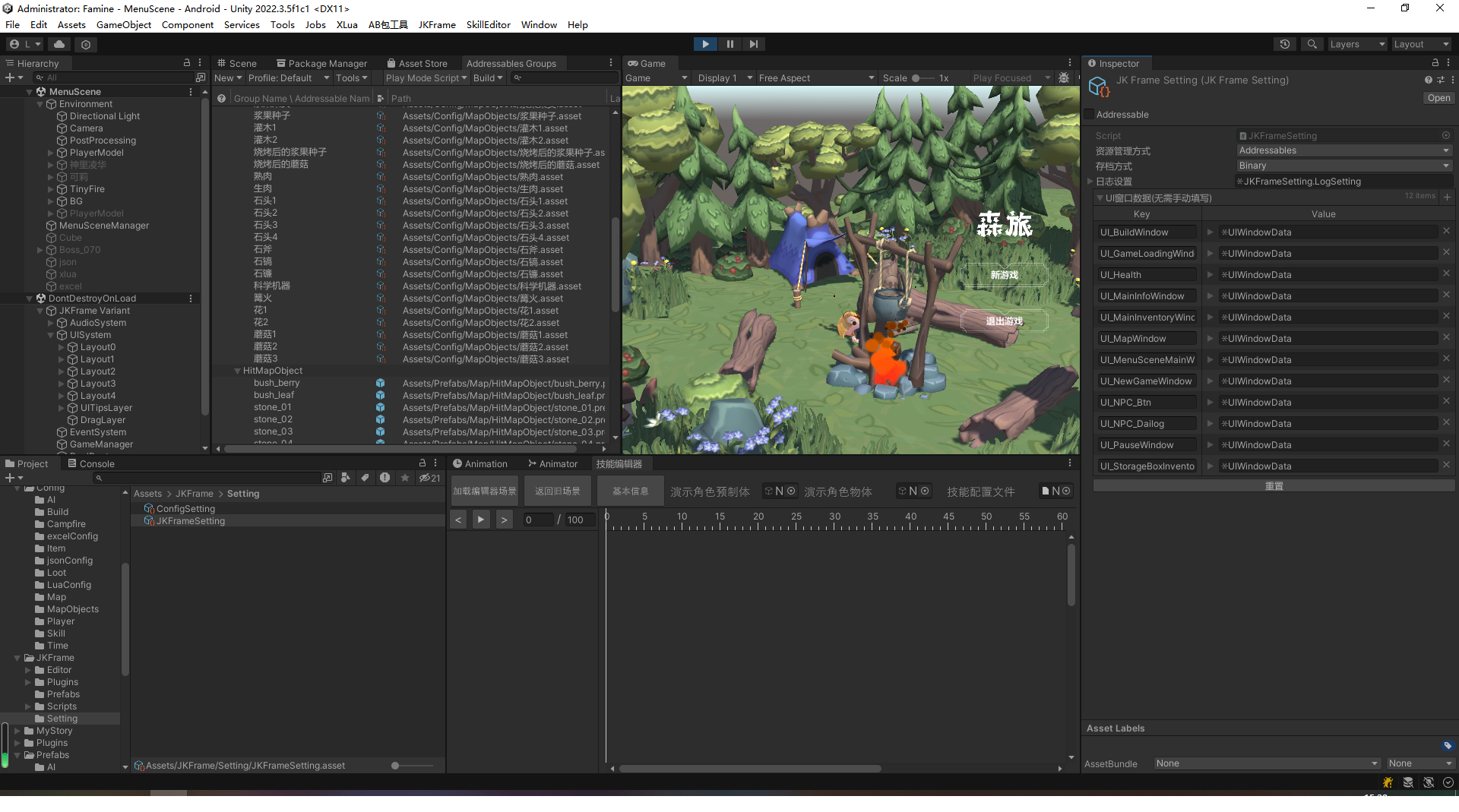This screenshot has height=812, width=1459.
Task: Toggle the Addressable checkbox in Inspector
Action: coord(1089,115)
